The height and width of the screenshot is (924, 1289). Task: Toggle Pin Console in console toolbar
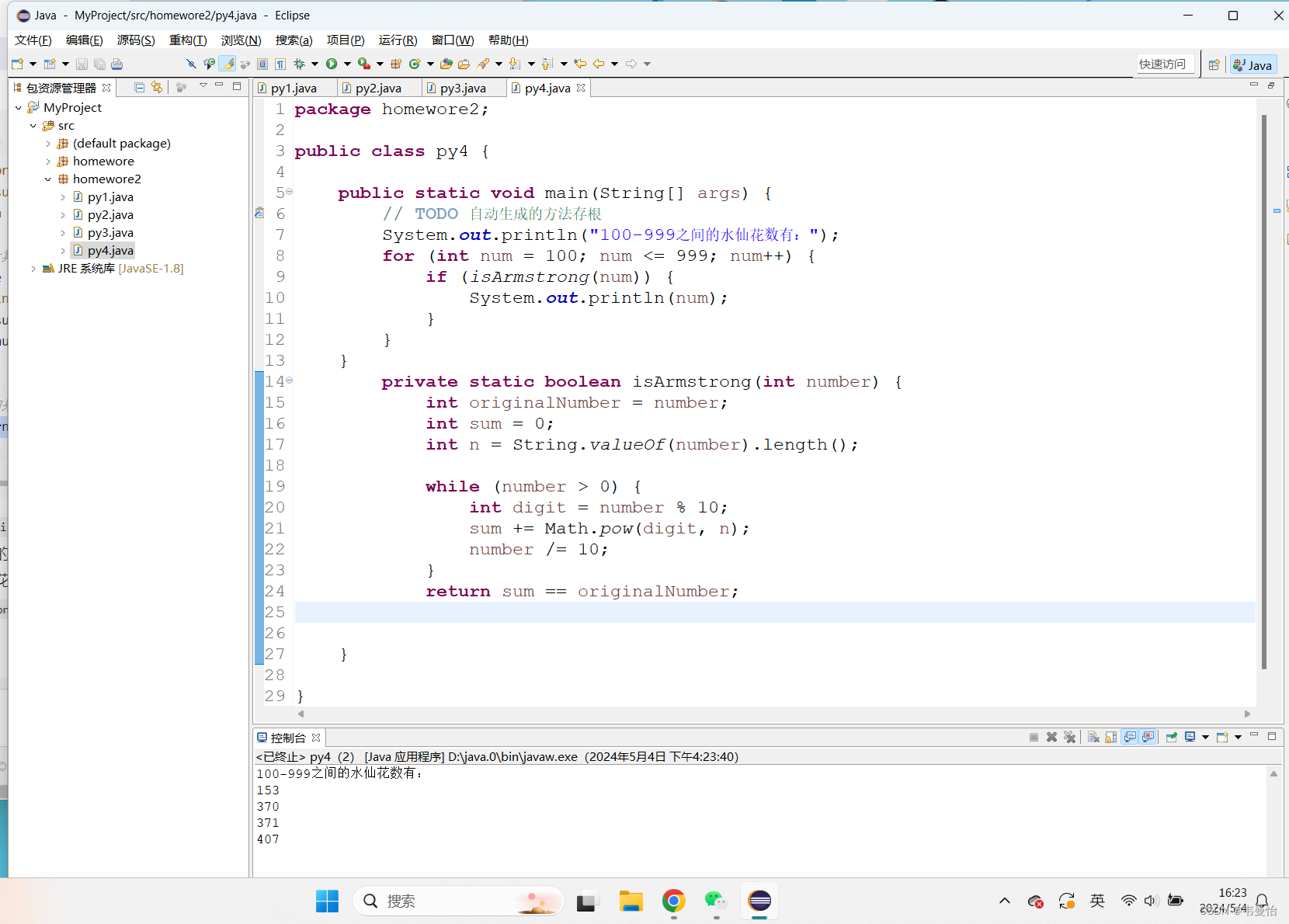tap(1171, 737)
